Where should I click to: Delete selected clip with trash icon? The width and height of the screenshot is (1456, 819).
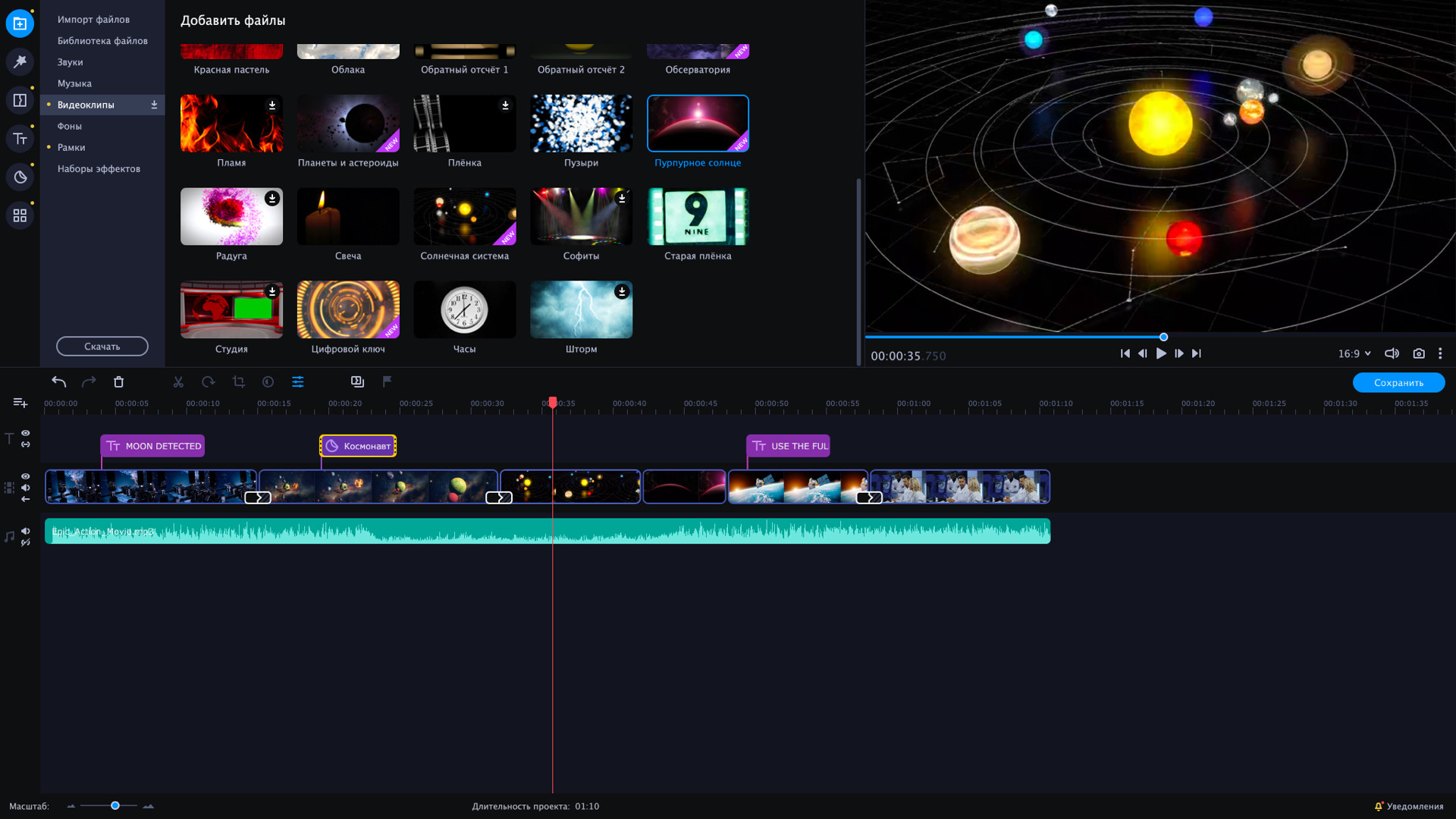click(118, 382)
